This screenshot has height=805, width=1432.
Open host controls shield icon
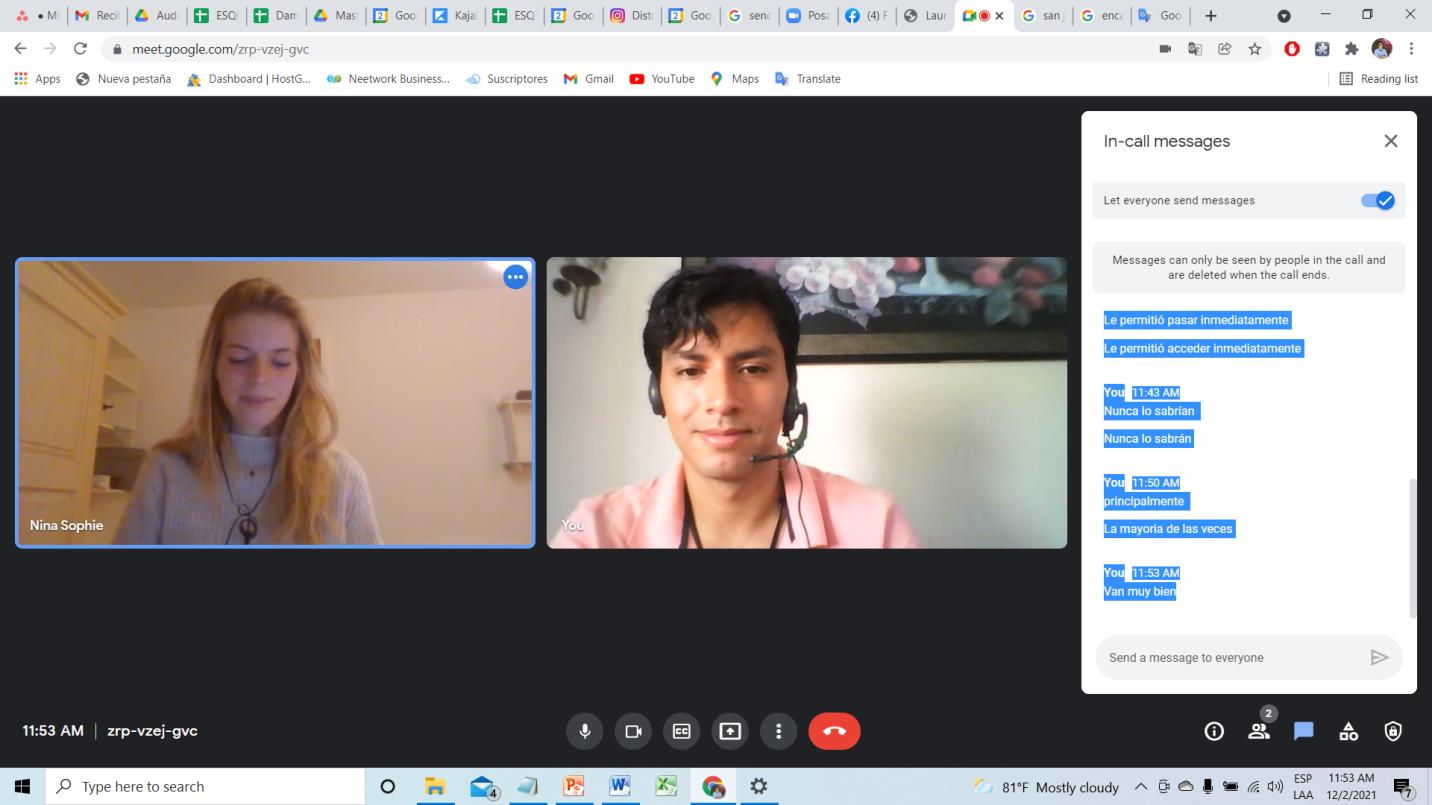click(1393, 731)
